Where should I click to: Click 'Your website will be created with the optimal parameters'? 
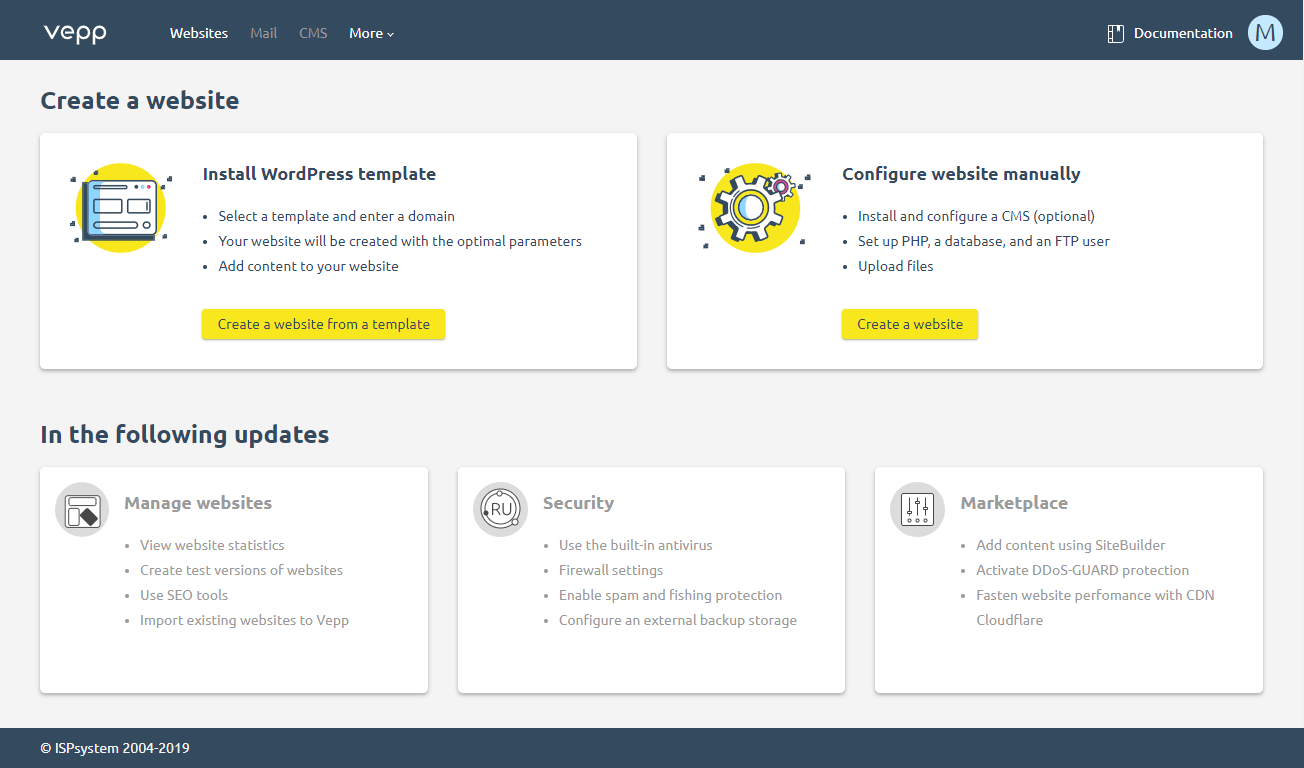coord(400,241)
